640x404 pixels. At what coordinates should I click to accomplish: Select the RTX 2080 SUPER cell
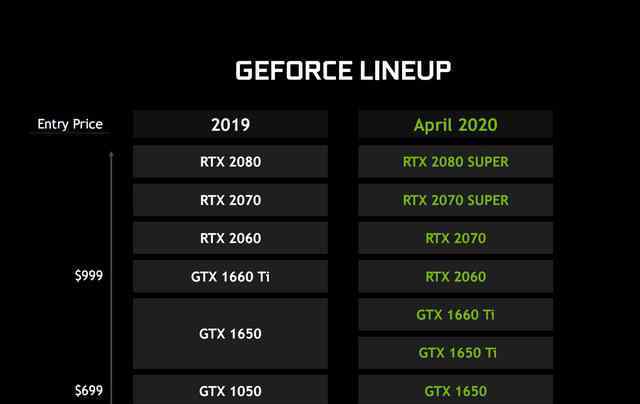tap(455, 161)
